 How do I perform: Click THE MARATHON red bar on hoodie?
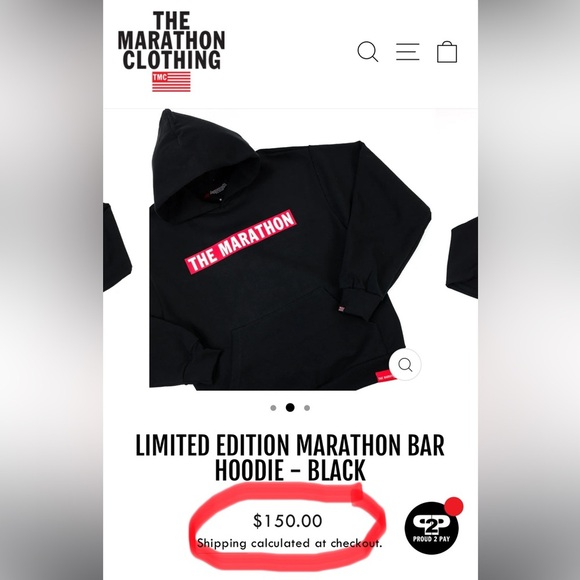coord(240,242)
